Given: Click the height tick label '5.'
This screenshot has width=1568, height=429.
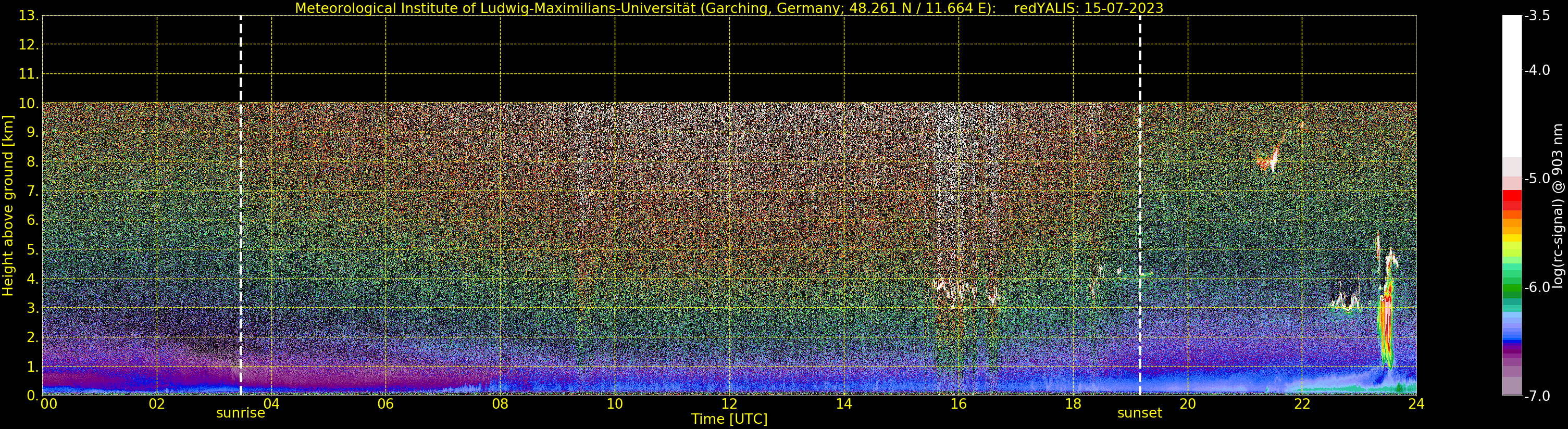Looking at the screenshot, I should coord(32,249).
